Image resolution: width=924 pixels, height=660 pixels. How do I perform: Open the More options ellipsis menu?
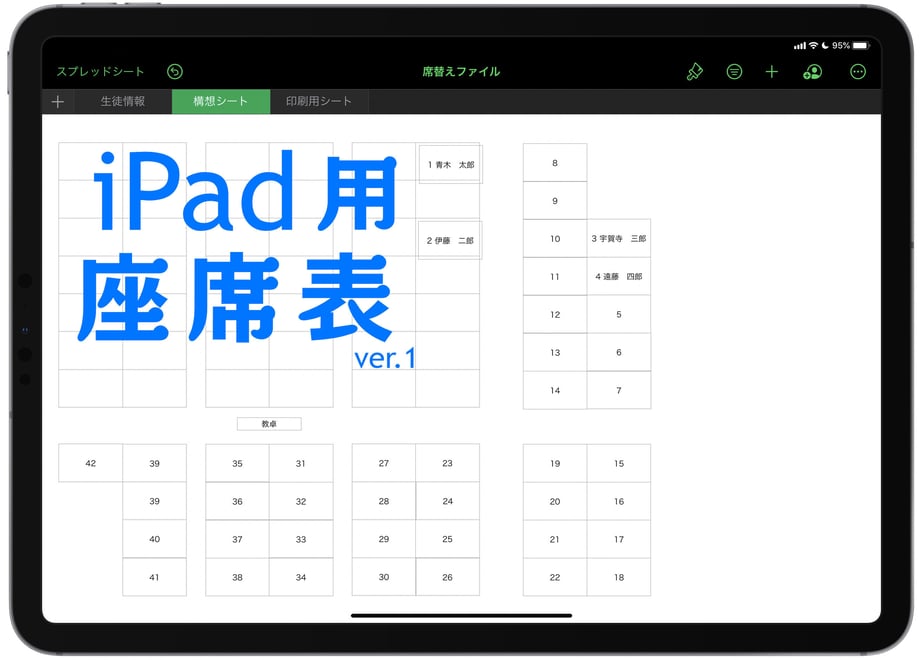click(858, 72)
